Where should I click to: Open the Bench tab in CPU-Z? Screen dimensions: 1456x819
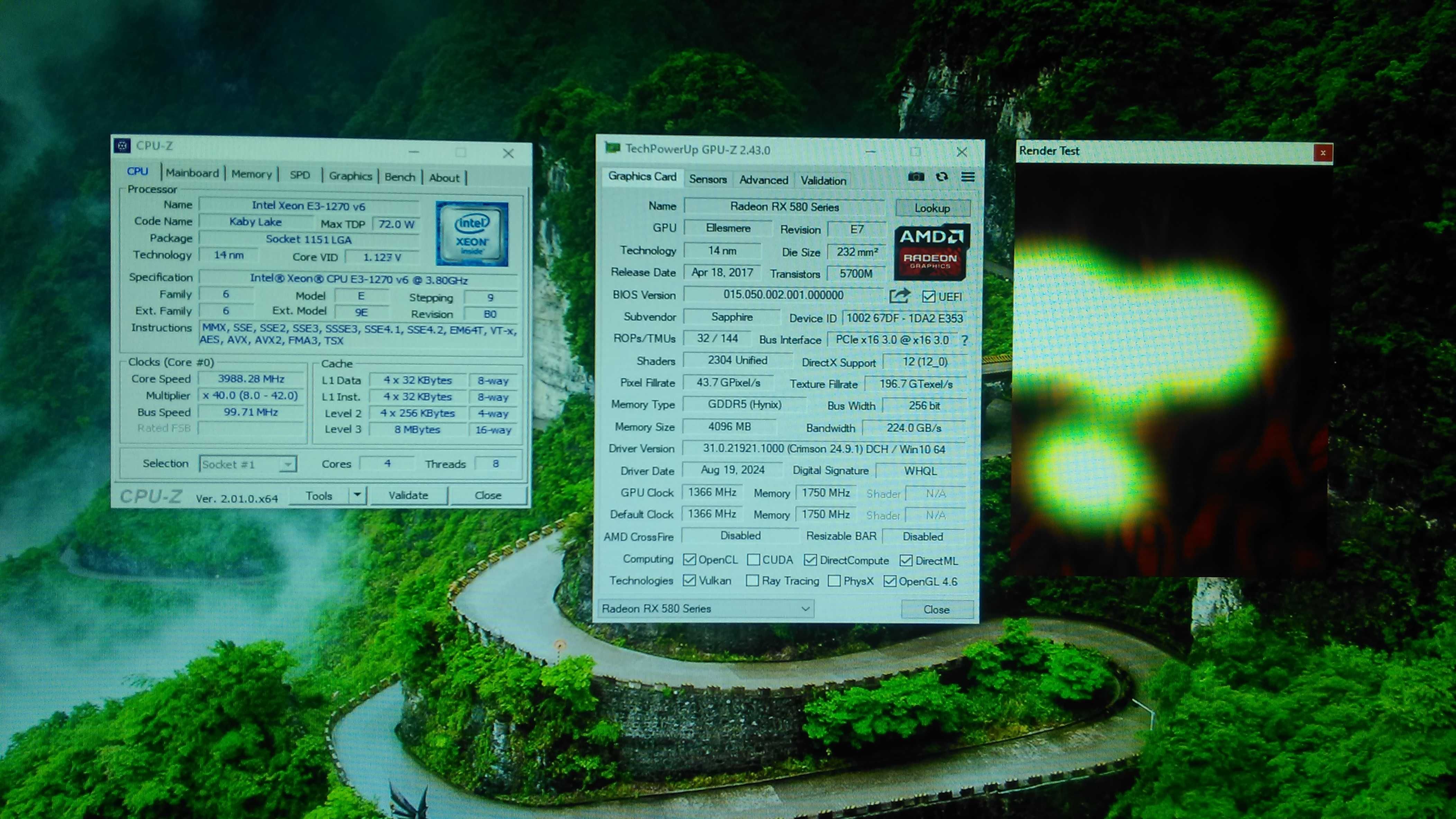point(400,177)
